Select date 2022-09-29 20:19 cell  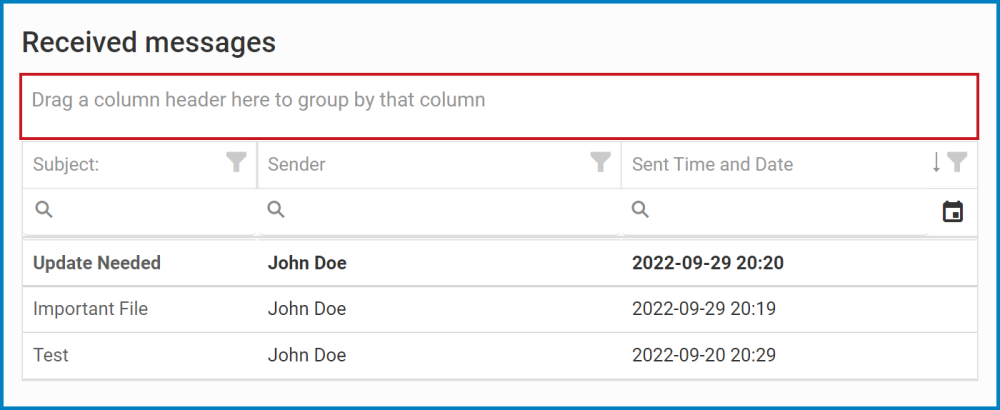click(704, 309)
